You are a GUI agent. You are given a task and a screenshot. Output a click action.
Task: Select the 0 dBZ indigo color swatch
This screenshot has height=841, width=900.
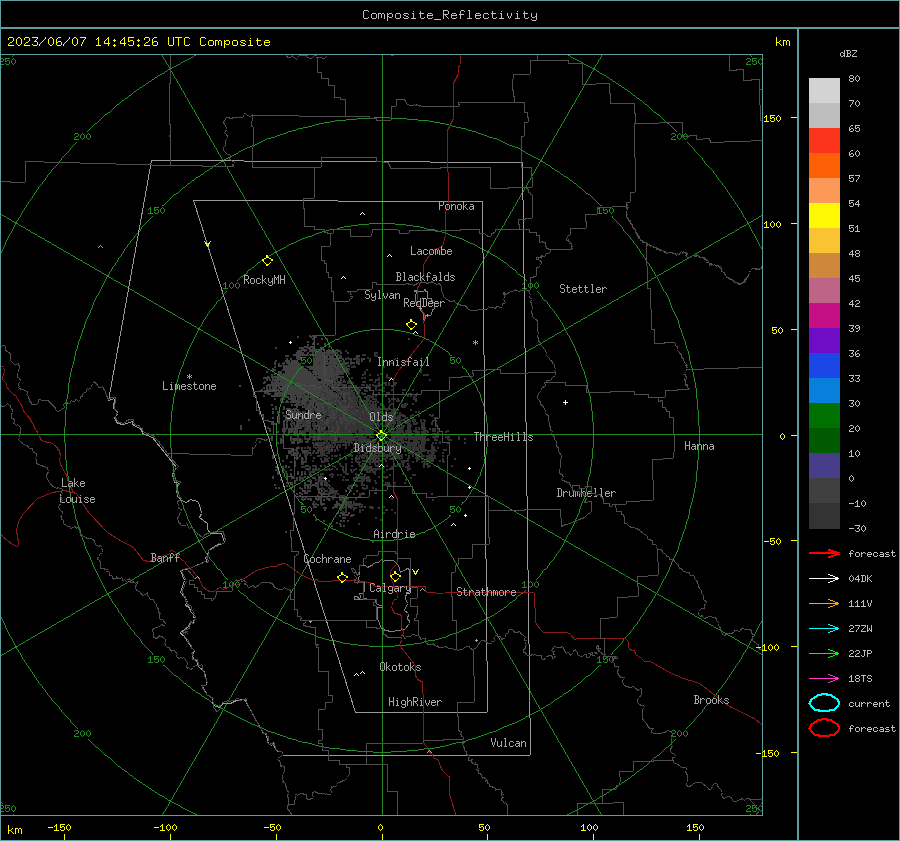(x=824, y=466)
